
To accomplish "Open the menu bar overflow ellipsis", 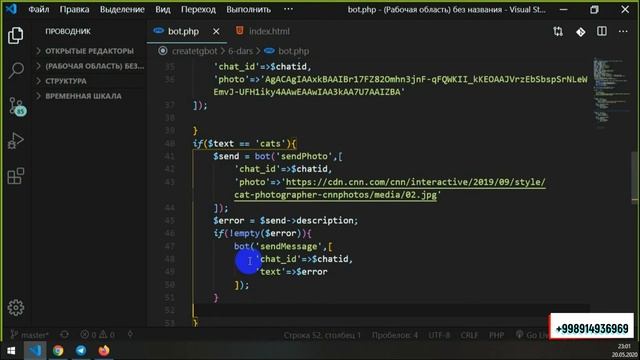I will 288,9.
